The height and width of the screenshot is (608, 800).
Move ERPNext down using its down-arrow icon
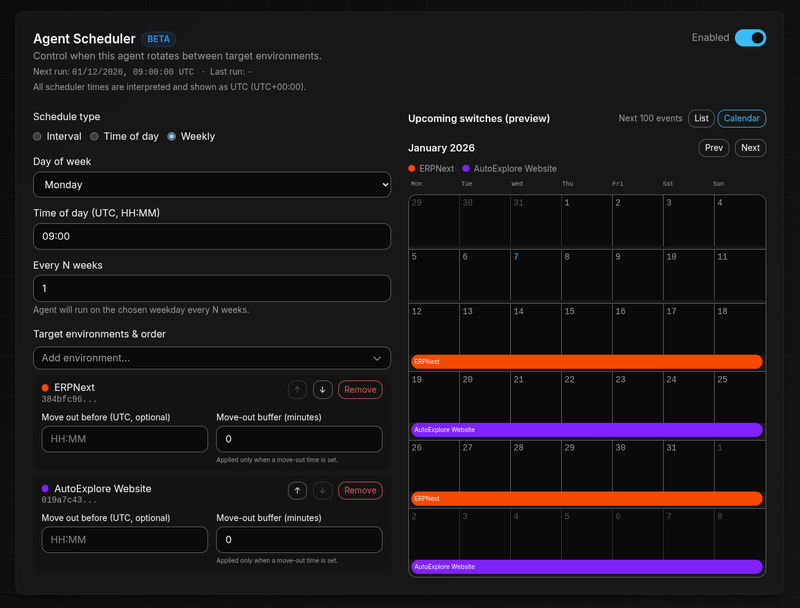[322, 389]
